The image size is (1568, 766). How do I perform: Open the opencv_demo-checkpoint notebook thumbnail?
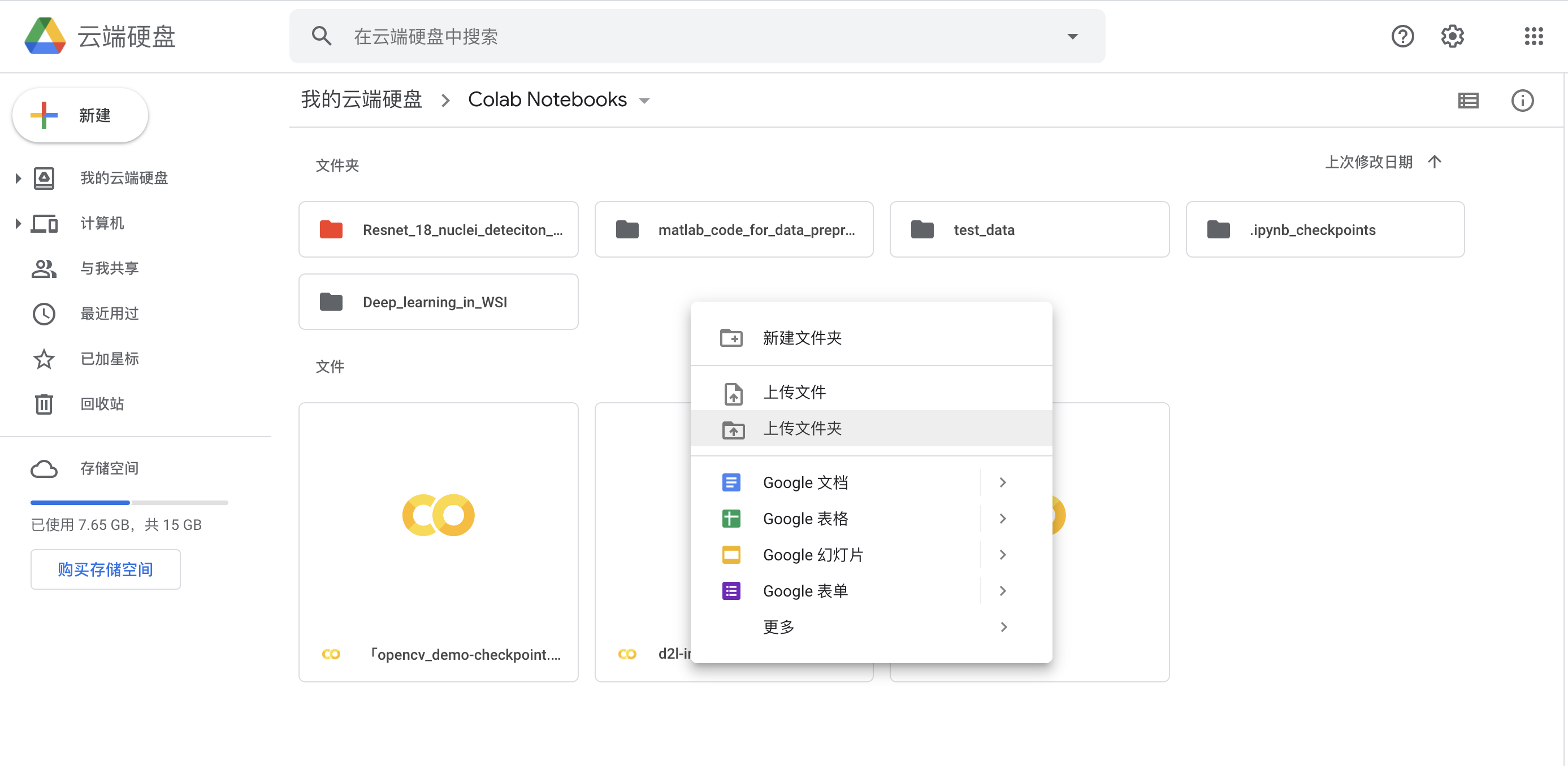pyautogui.click(x=438, y=515)
